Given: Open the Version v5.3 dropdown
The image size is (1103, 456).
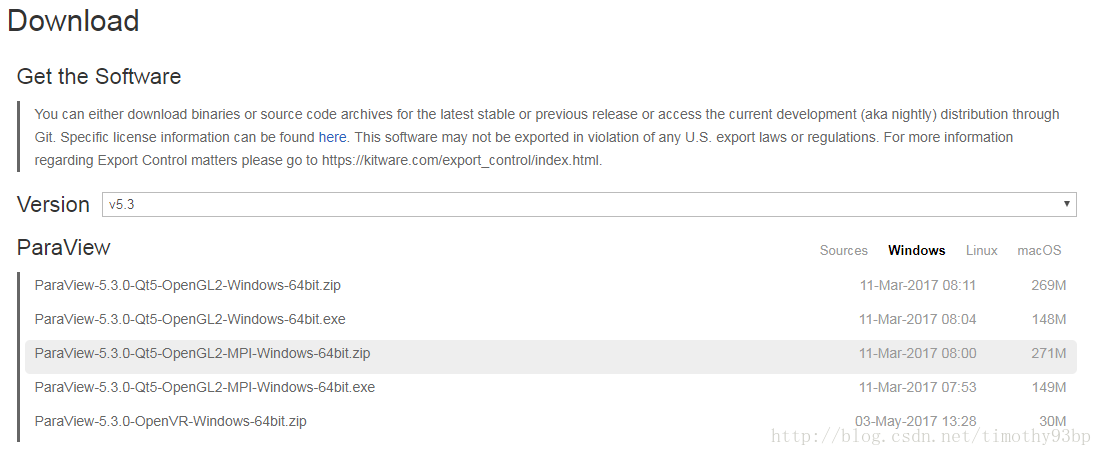Looking at the screenshot, I should pos(589,204).
